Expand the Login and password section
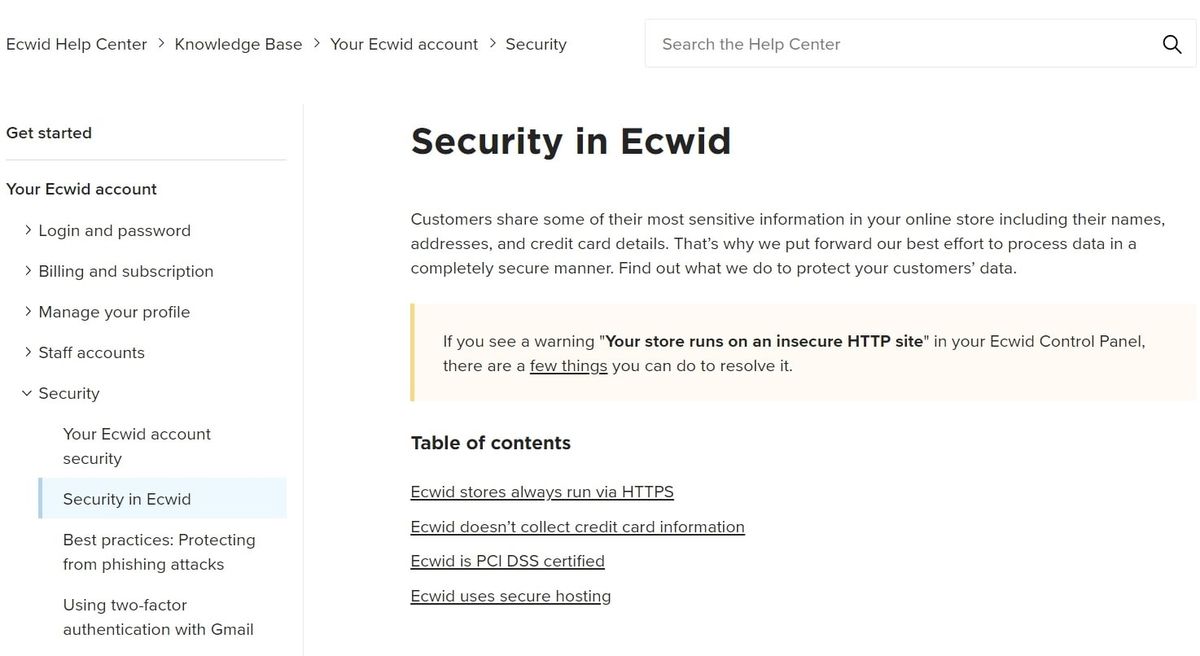The image size is (1200, 656). pyautogui.click(x=114, y=230)
